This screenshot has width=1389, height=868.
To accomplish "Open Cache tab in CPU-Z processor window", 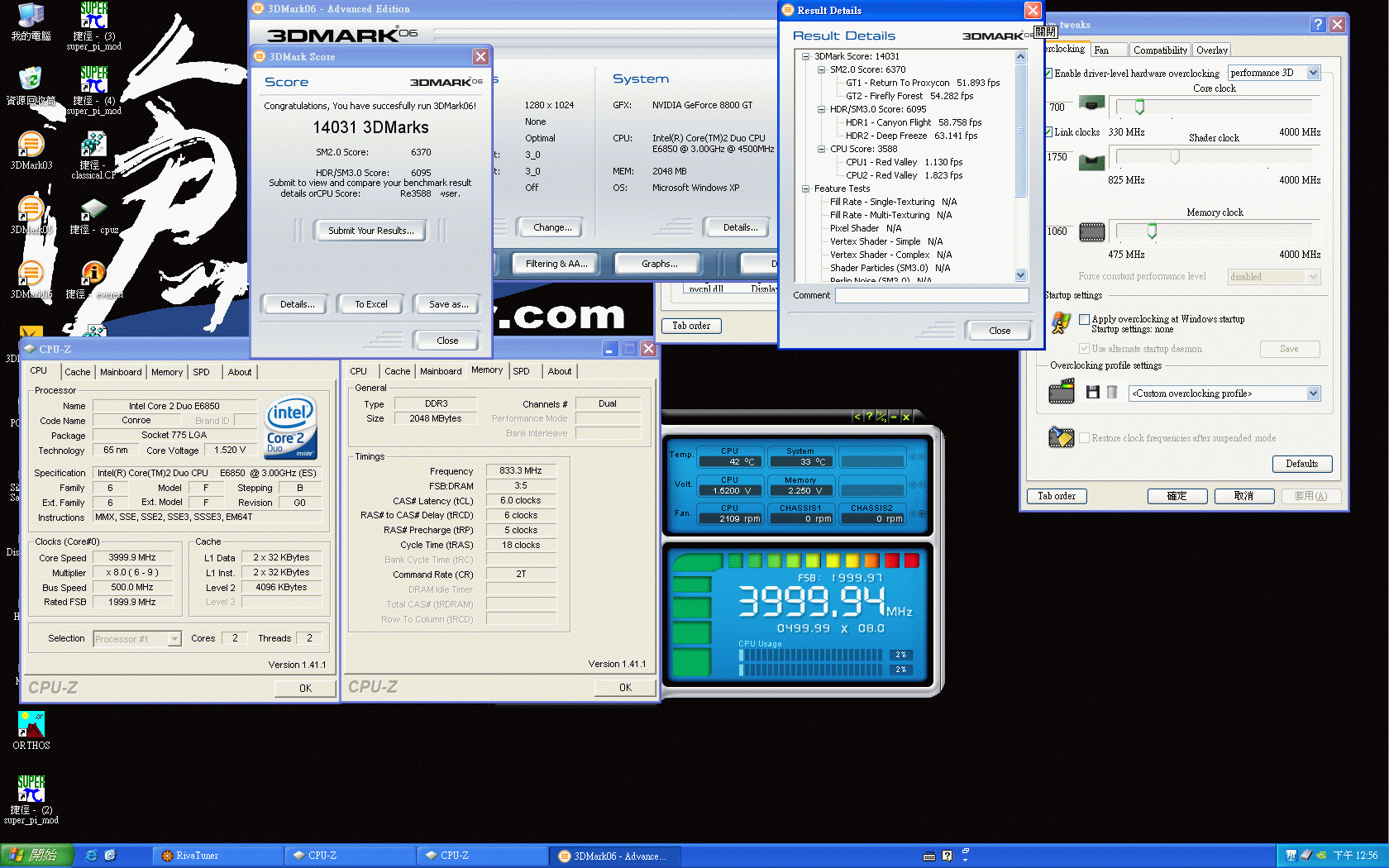I will click(x=78, y=372).
